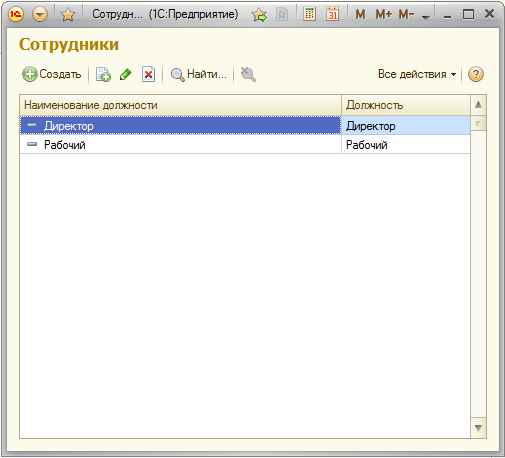Edit current item with green pencil icon

pos(126,74)
